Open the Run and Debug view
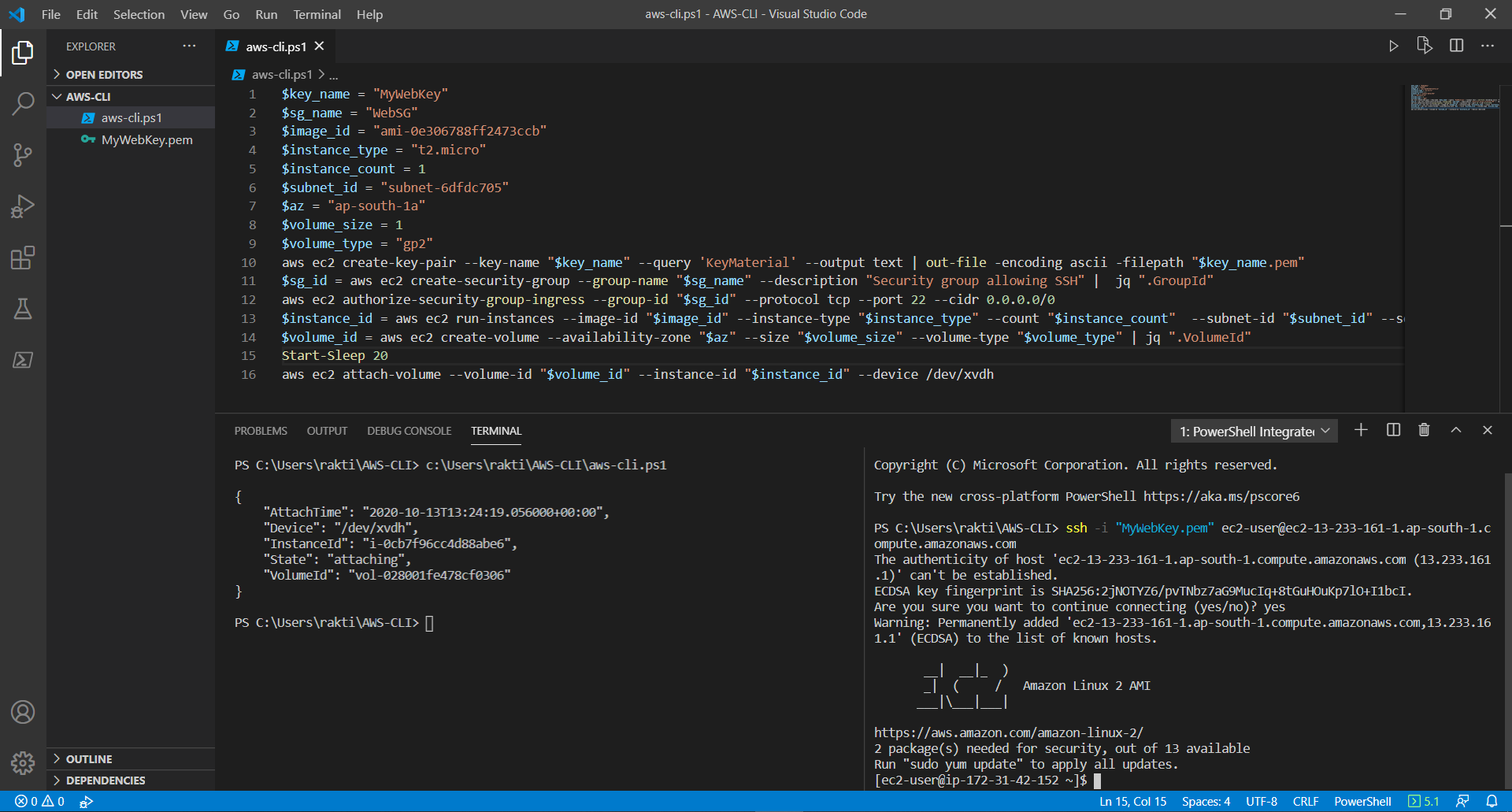 (23, 206)
